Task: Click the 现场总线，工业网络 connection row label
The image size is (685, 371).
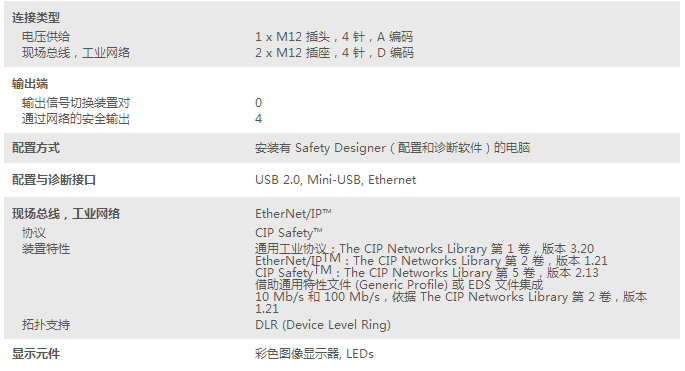Action: 76,53
